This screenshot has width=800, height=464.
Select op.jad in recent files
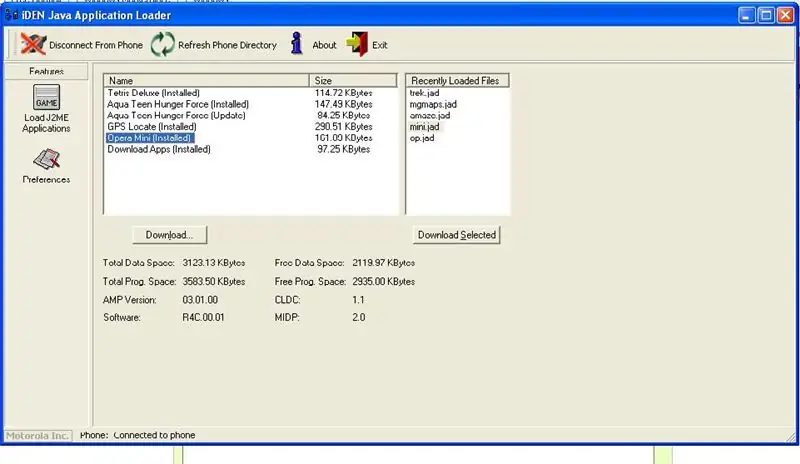(x=422, y=138)
